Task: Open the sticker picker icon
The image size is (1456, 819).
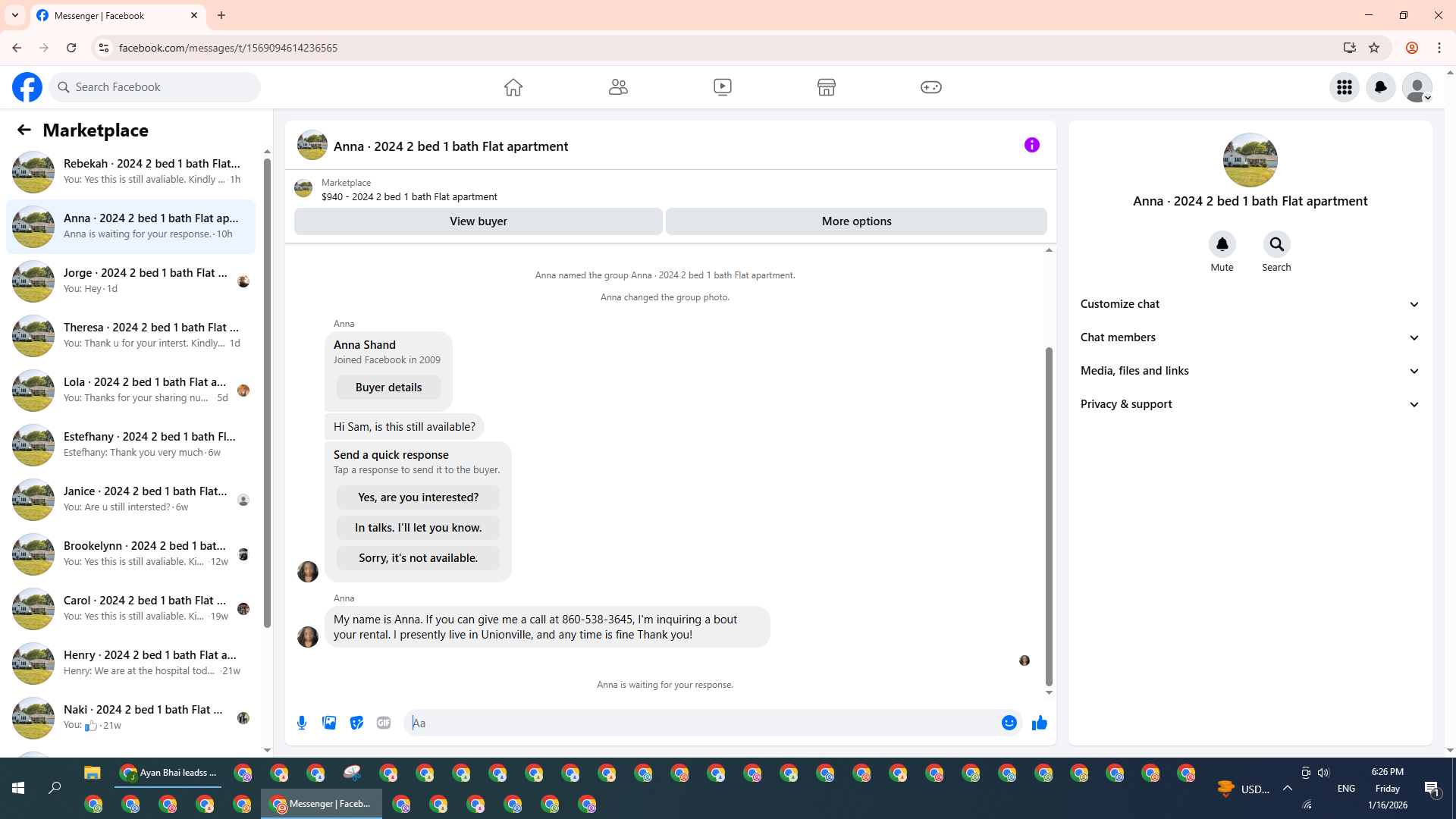Action: pos(356,723)
